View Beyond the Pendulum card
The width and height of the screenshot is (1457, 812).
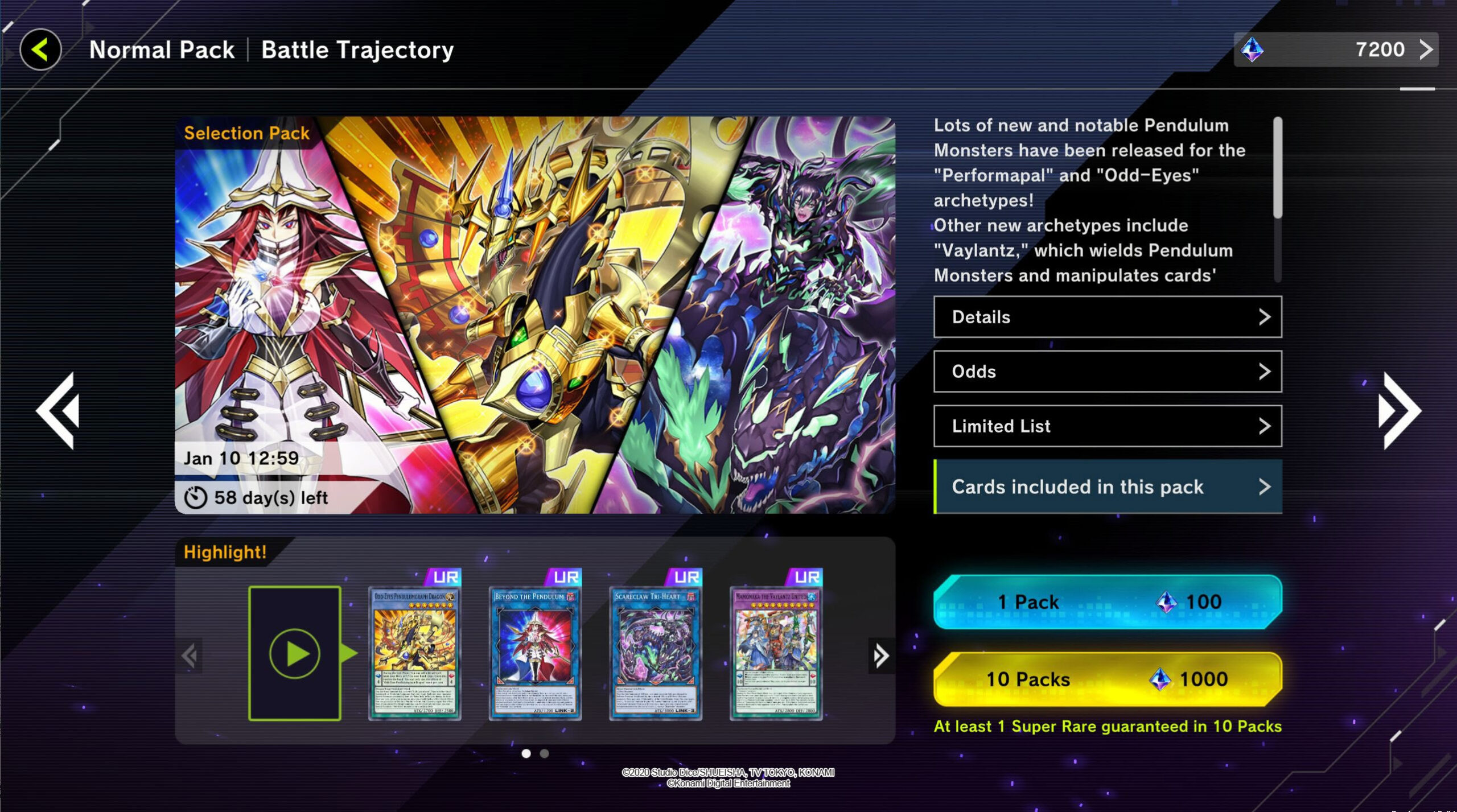535,653
